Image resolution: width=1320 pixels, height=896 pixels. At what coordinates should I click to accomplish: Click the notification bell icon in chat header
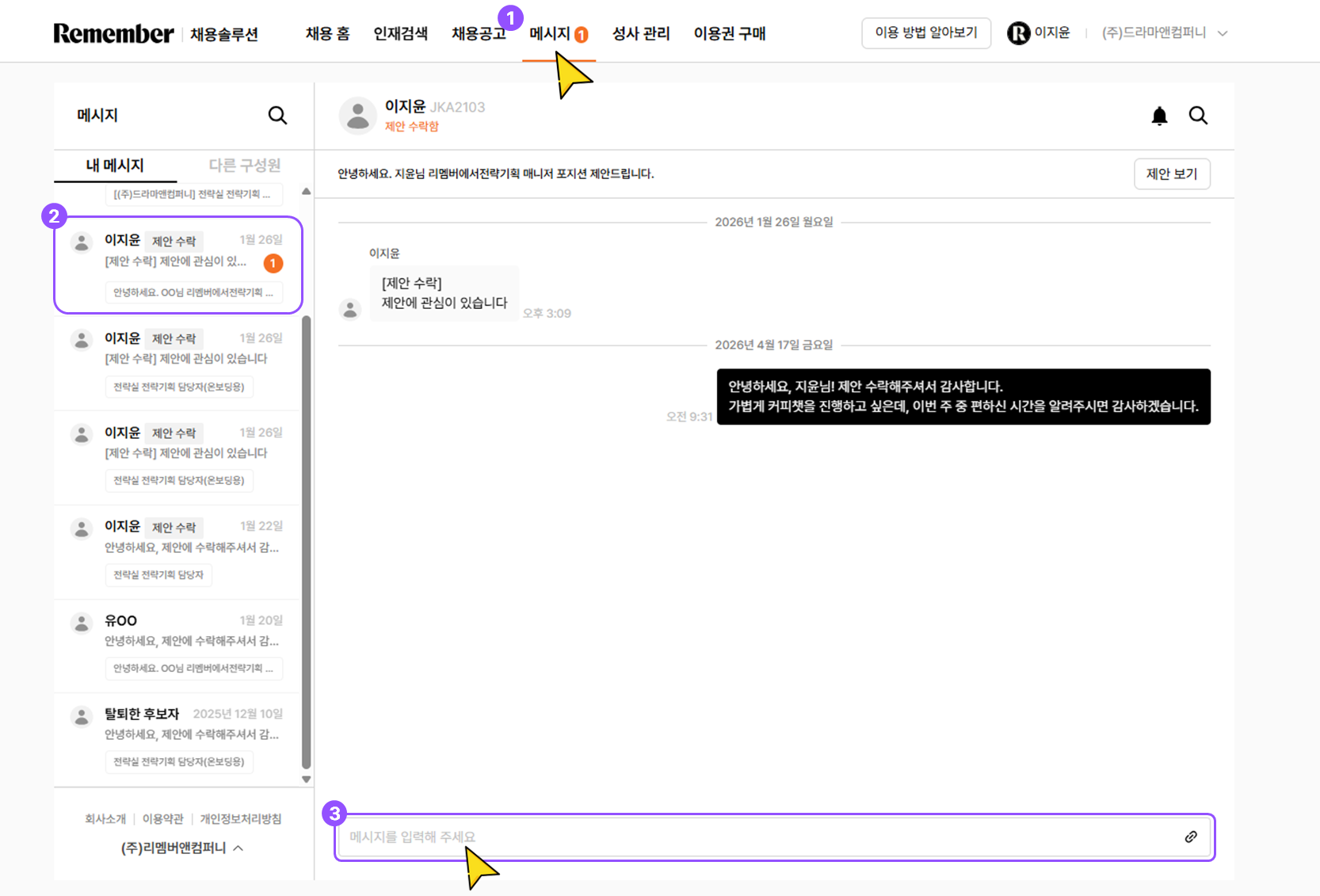coord(1159,116)
